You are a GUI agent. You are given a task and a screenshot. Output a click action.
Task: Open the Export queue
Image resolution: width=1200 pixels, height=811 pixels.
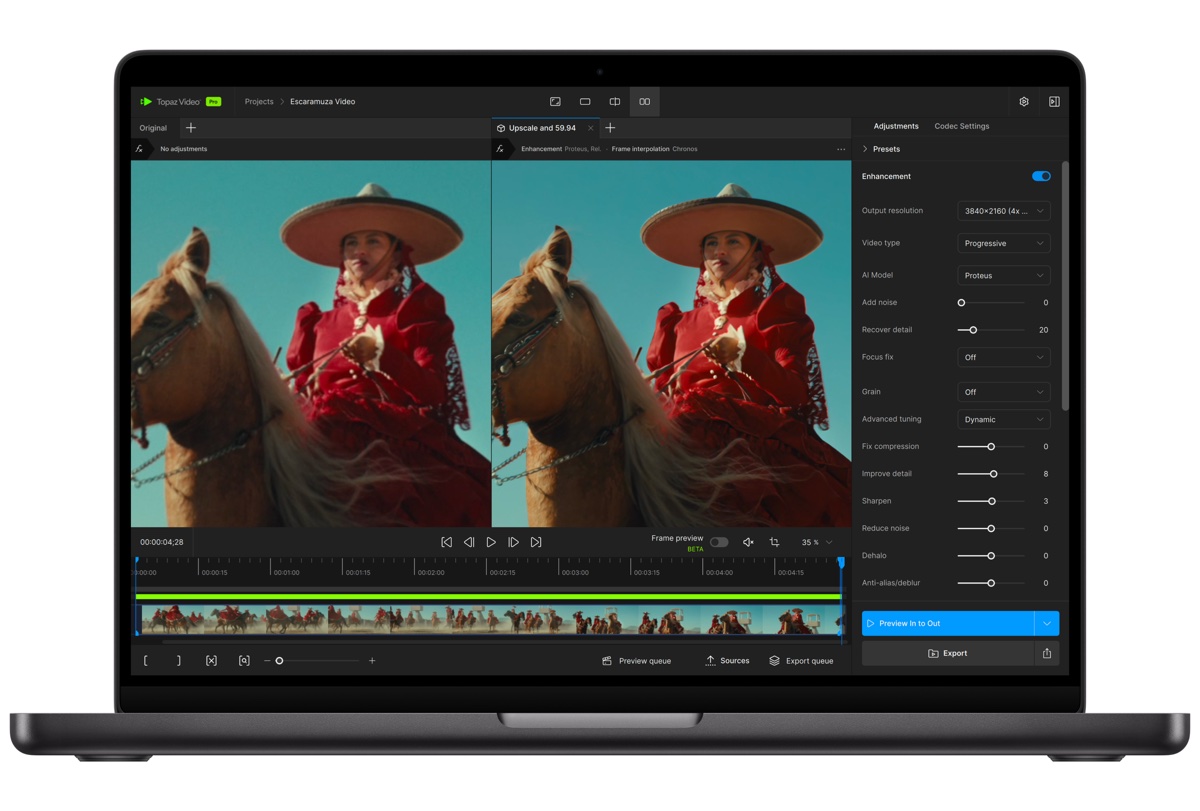[801, 661]
